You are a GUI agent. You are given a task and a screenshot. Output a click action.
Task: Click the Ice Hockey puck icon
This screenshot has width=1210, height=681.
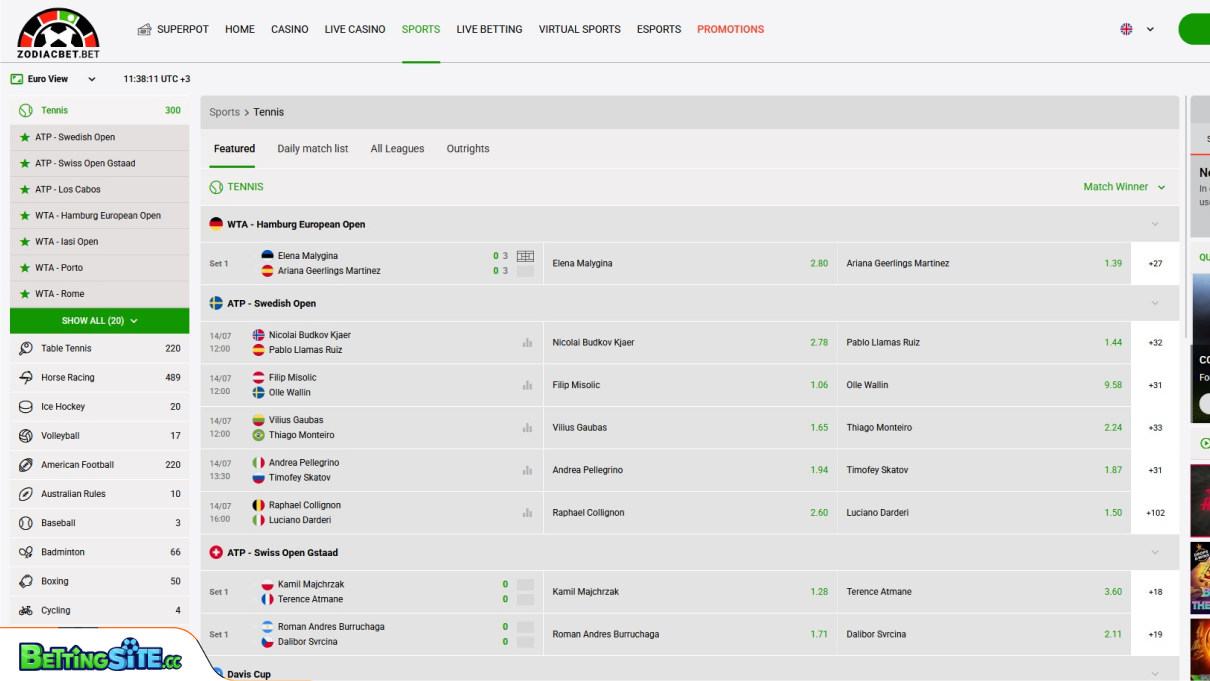click(x=26, y=407)
